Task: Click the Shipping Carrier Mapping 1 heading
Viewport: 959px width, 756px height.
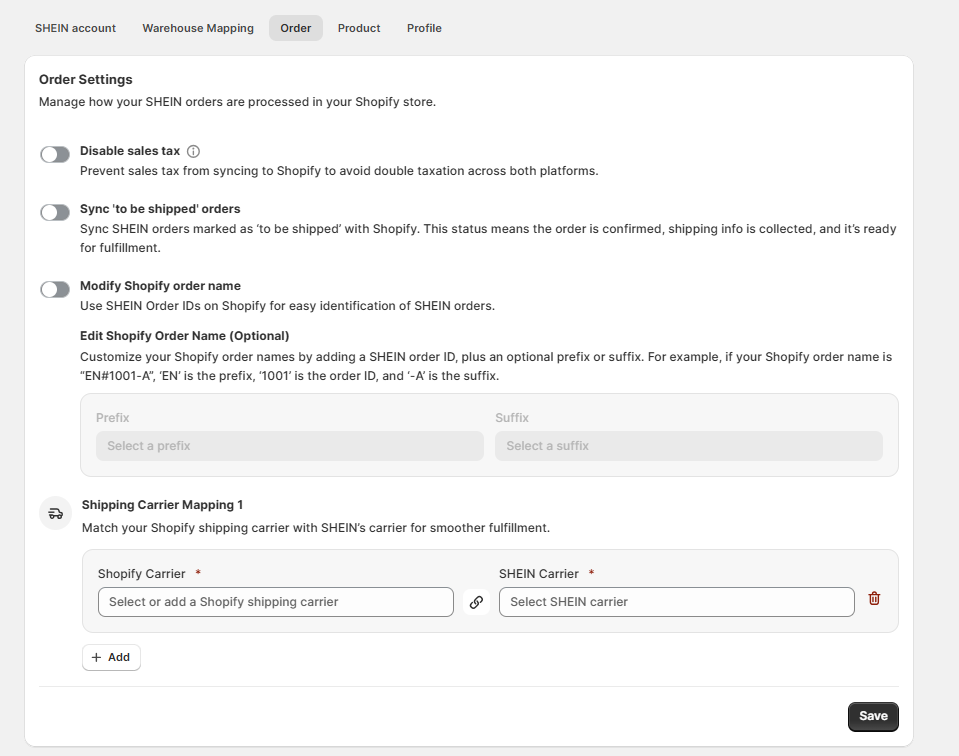Action: tap(163, 505)
